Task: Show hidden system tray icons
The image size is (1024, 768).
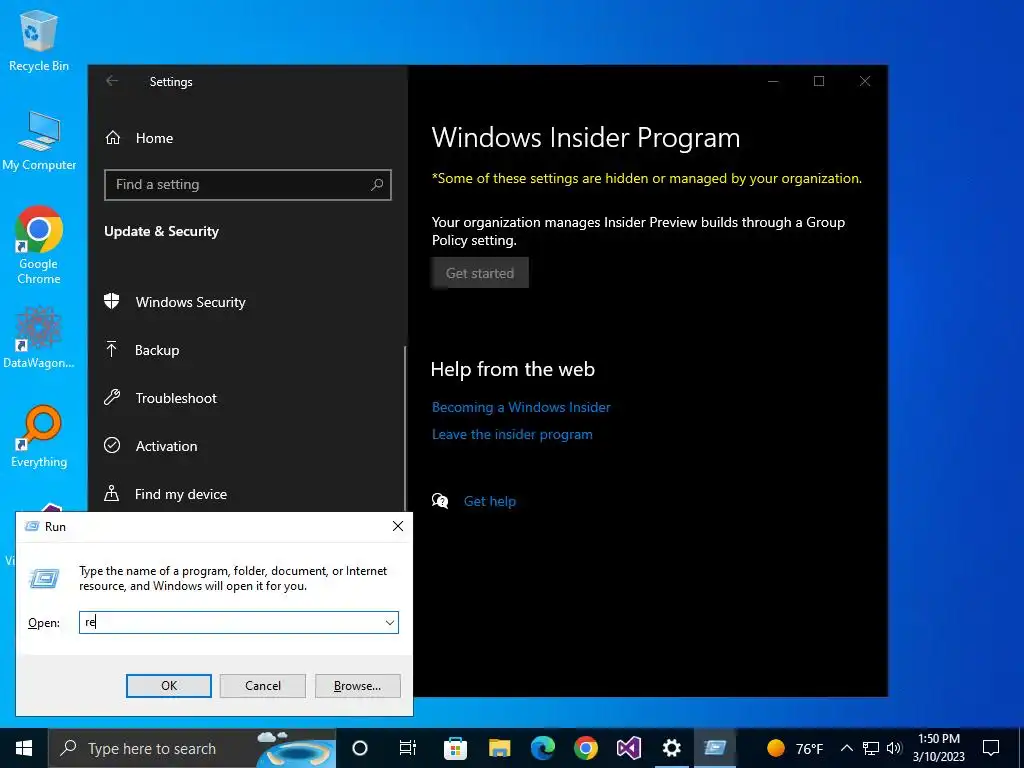Action: 846,748
